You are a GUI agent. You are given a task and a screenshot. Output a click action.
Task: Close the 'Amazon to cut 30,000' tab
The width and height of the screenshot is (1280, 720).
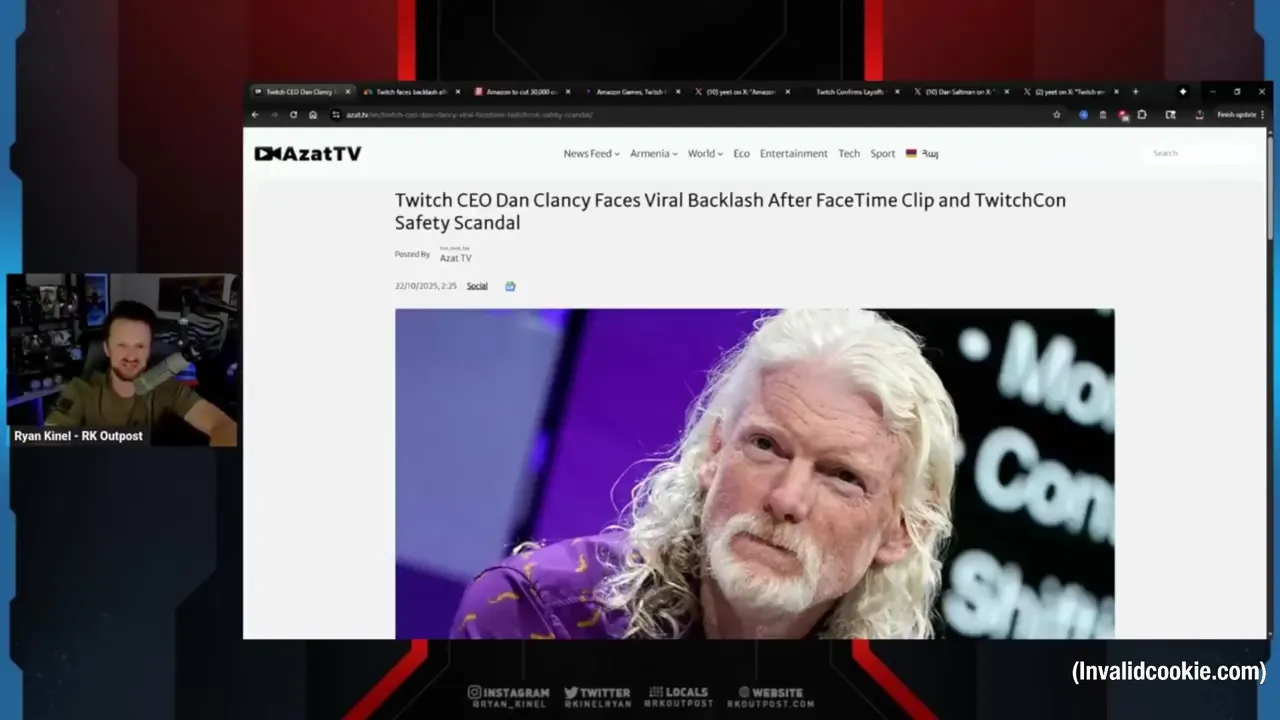[x=568, y=92]
